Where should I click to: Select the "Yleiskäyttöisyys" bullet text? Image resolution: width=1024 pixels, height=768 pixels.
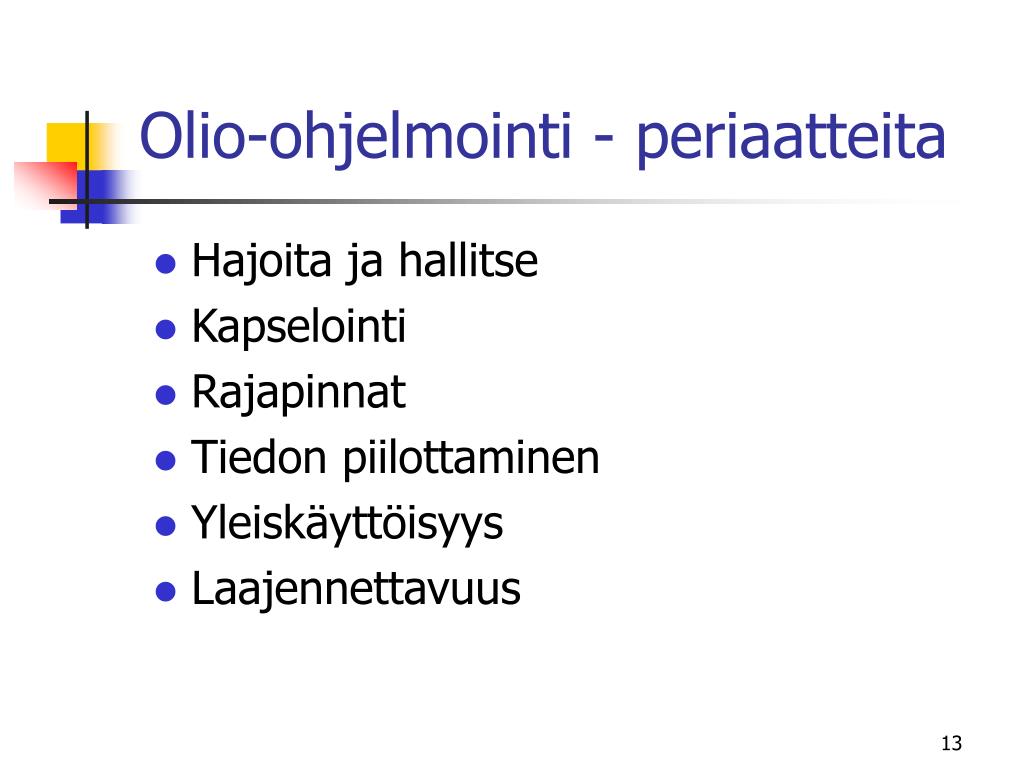[347, 524]
